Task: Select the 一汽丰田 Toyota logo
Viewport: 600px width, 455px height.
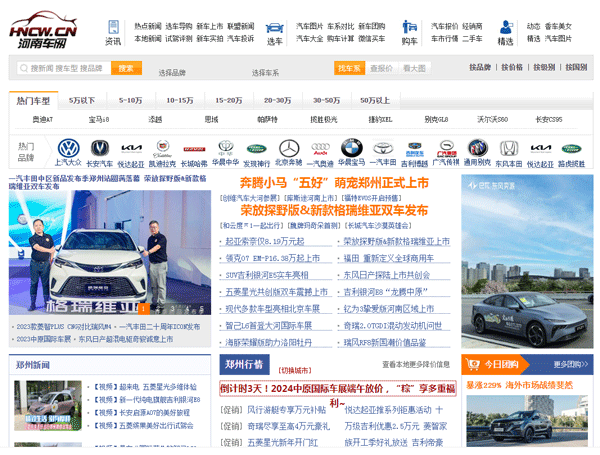Action: [x=383, y=148]
